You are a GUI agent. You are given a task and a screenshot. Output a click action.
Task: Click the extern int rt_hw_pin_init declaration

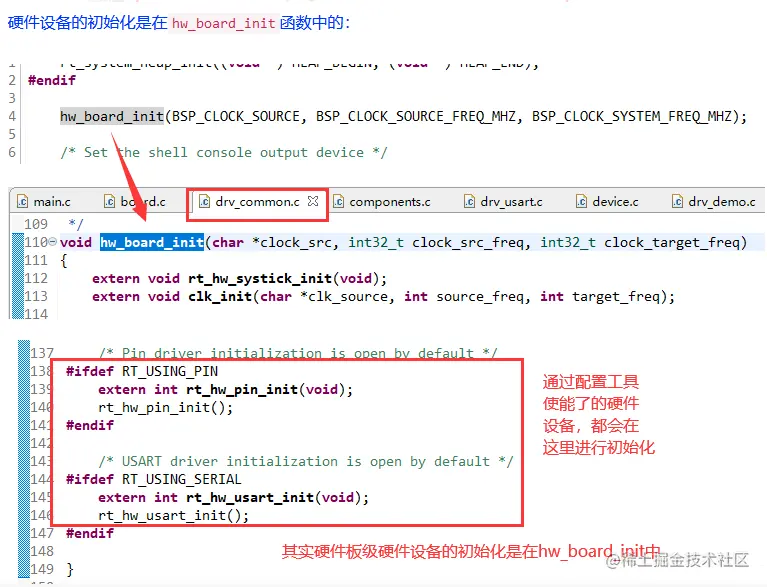click(x=226, y=389)
